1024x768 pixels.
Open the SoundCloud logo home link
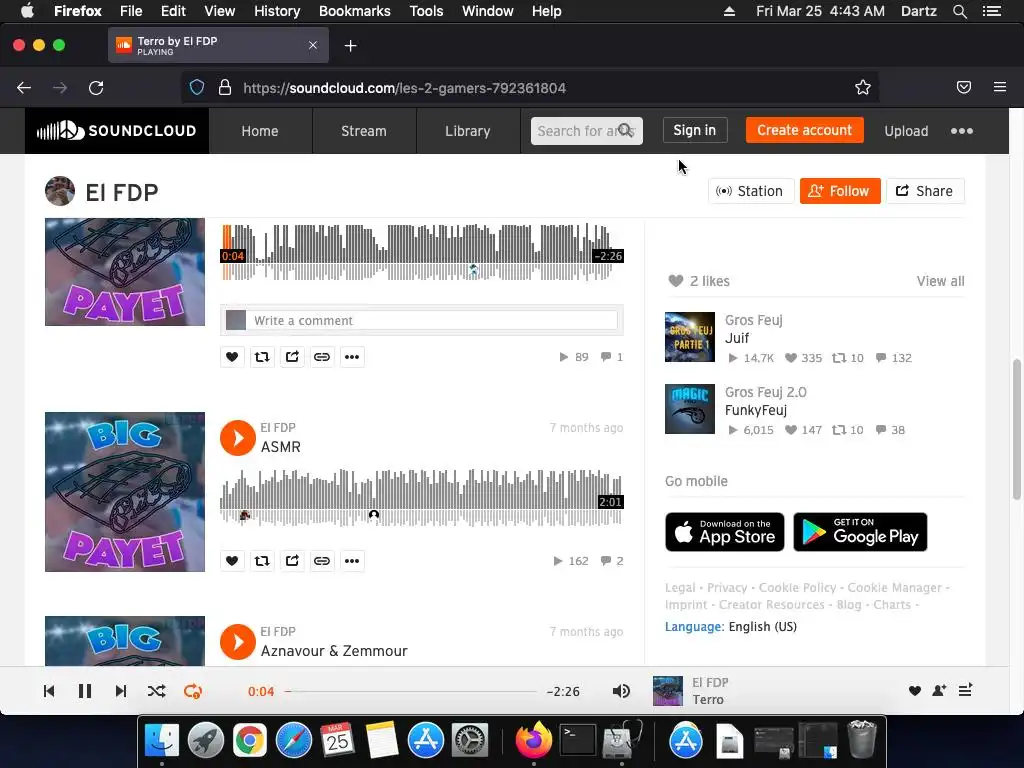(117, 131)
